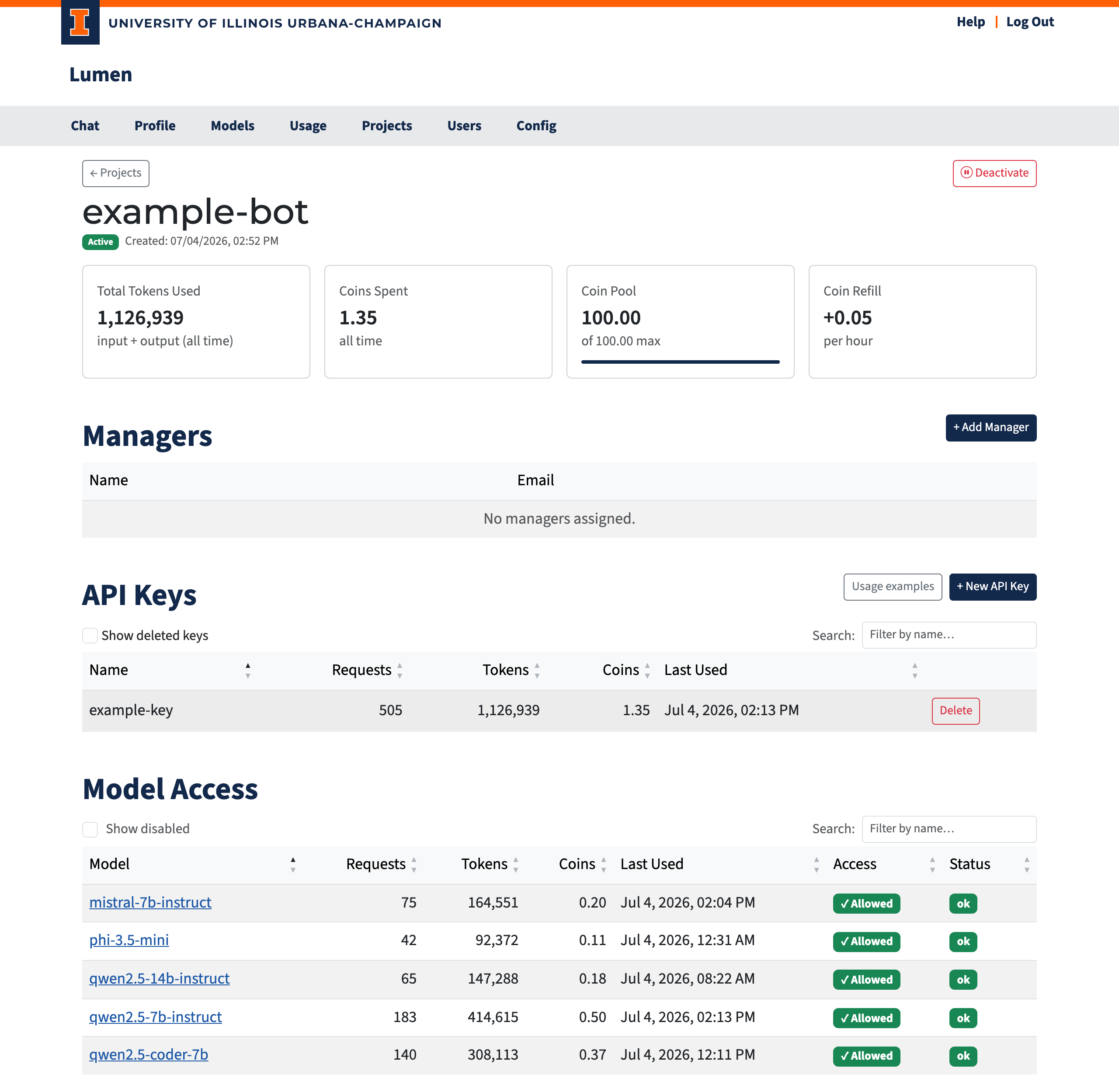The height and width of the screenshot is (1092, 1119).
Task: Open the Config tab
Action: tap(536, 125)
